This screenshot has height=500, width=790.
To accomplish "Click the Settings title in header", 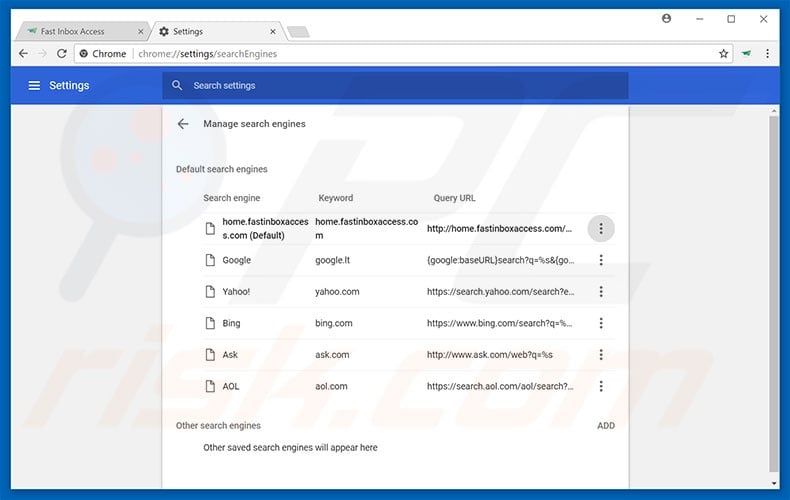I will [x=69, y=85].
